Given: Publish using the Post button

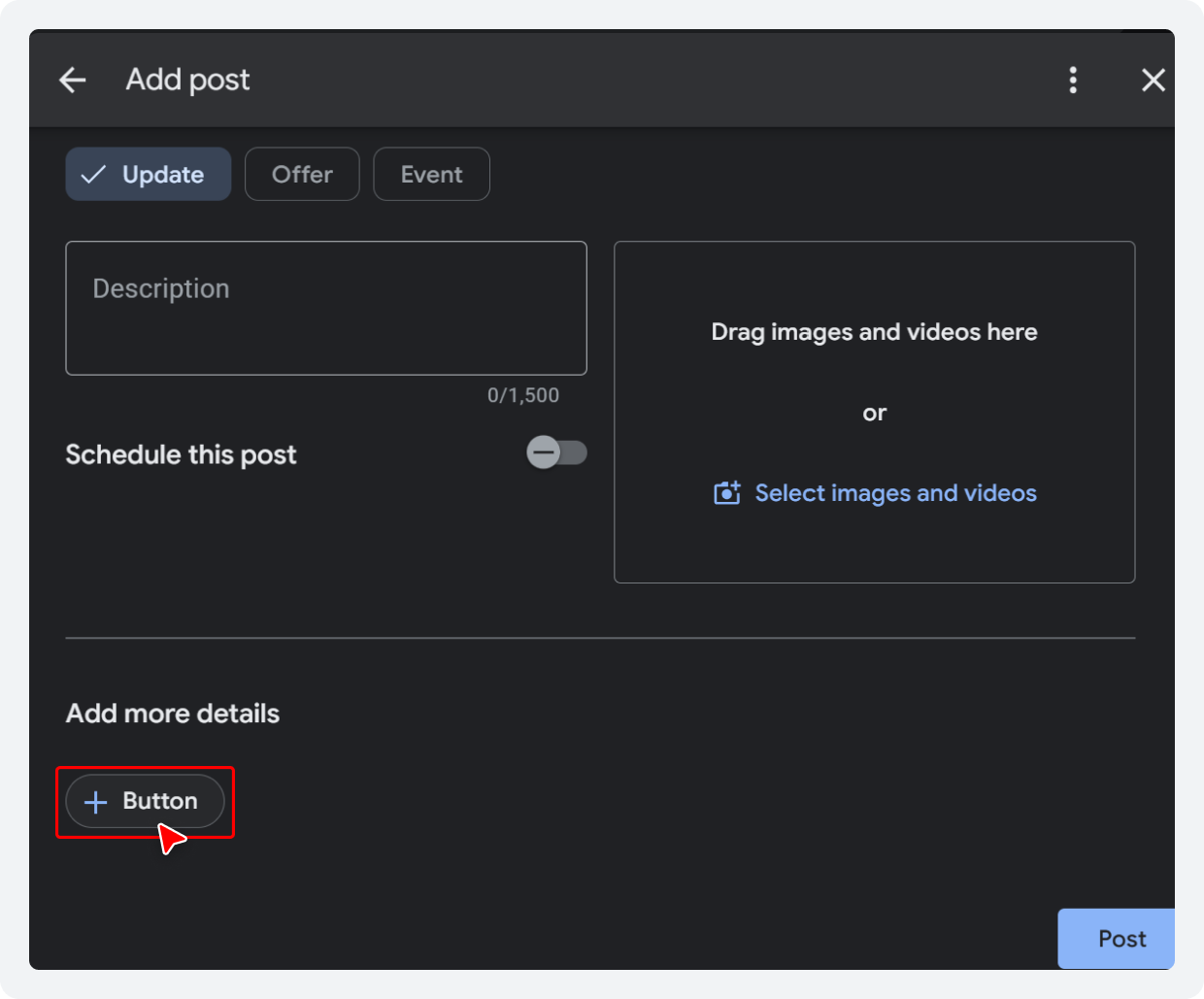Looking at the screenshot, I should [x=1117, y=939].
